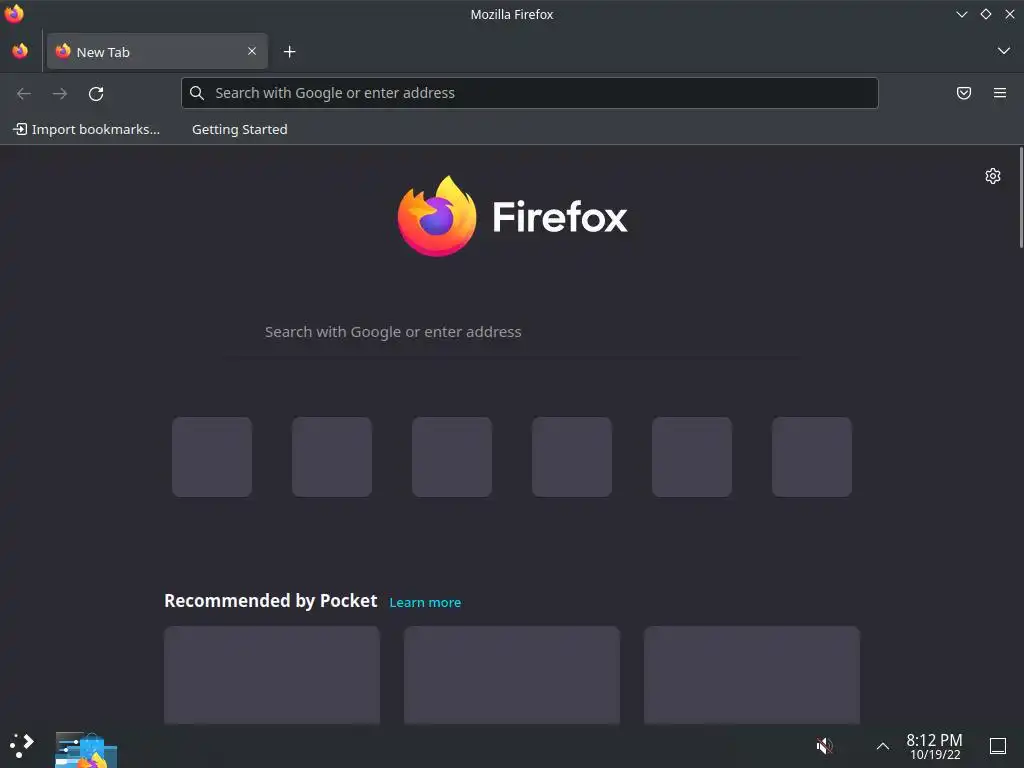Image resolution: width=1024 pixels, height=768 pixels.
Task: Maximize the Mozilla Firefox window
Action: [986, 14]
